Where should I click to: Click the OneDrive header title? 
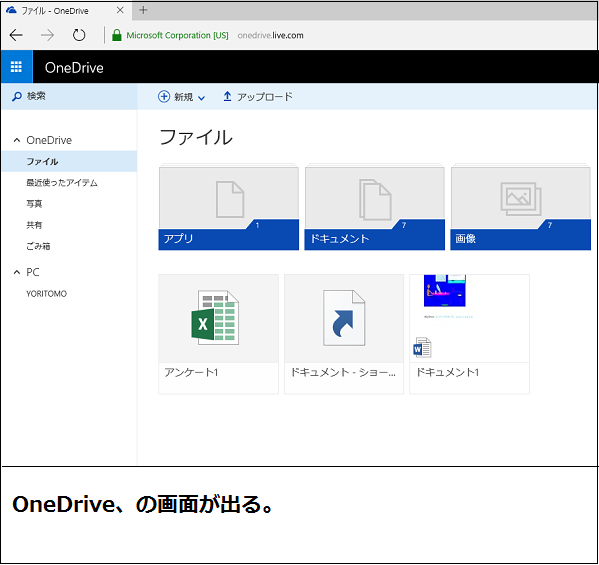coord(74,68)
